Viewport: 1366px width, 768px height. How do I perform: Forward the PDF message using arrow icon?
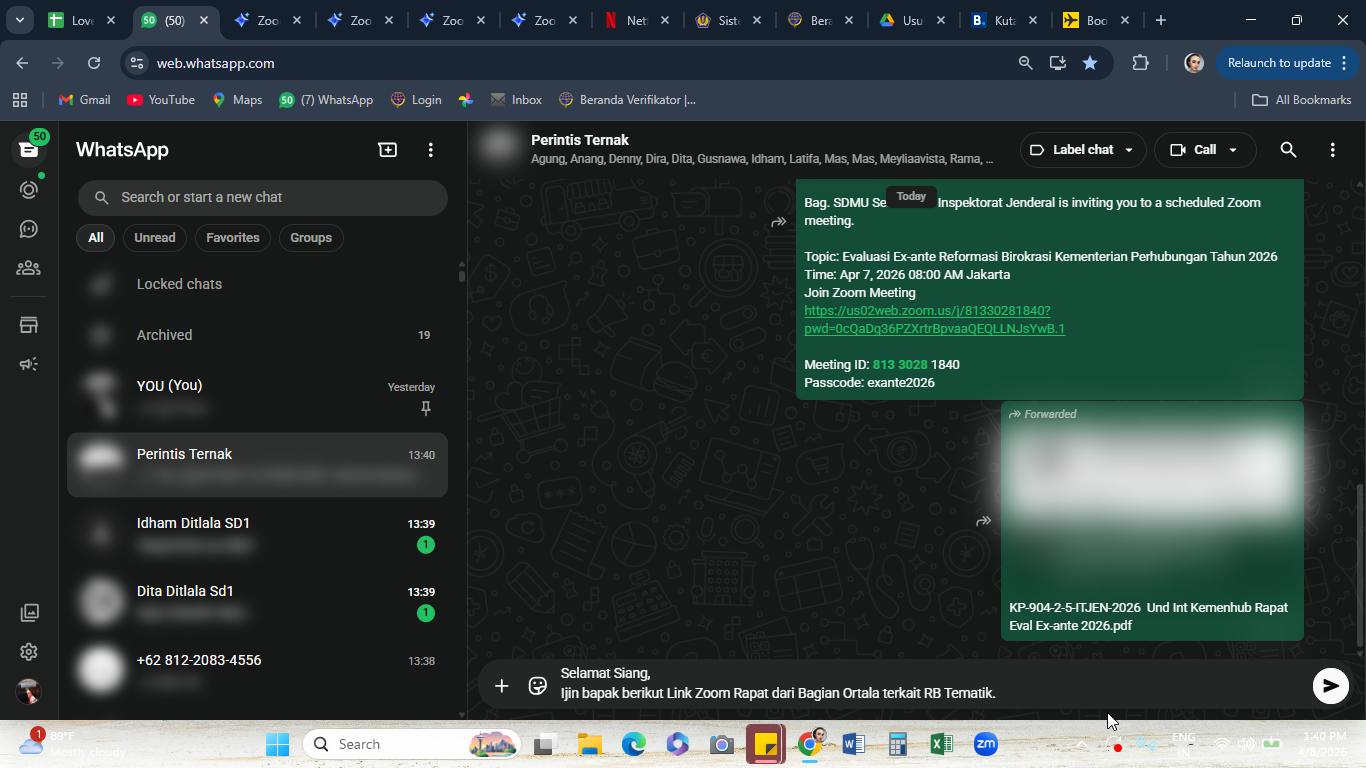[984, 521]
